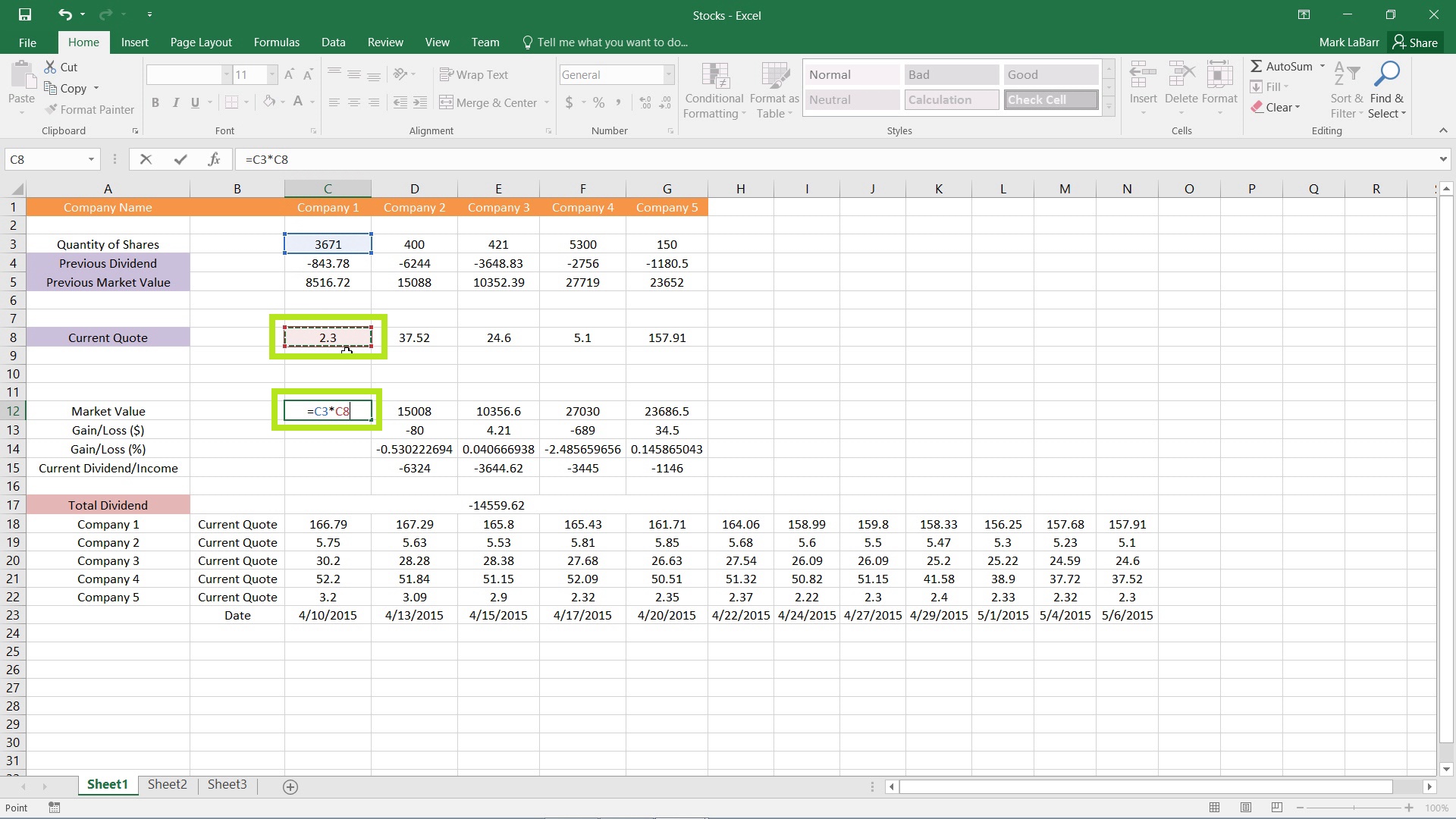Viewport: 1456px width, 819px height.
Task: Select the Home tab in ribbon
Action: coord(83,42)
